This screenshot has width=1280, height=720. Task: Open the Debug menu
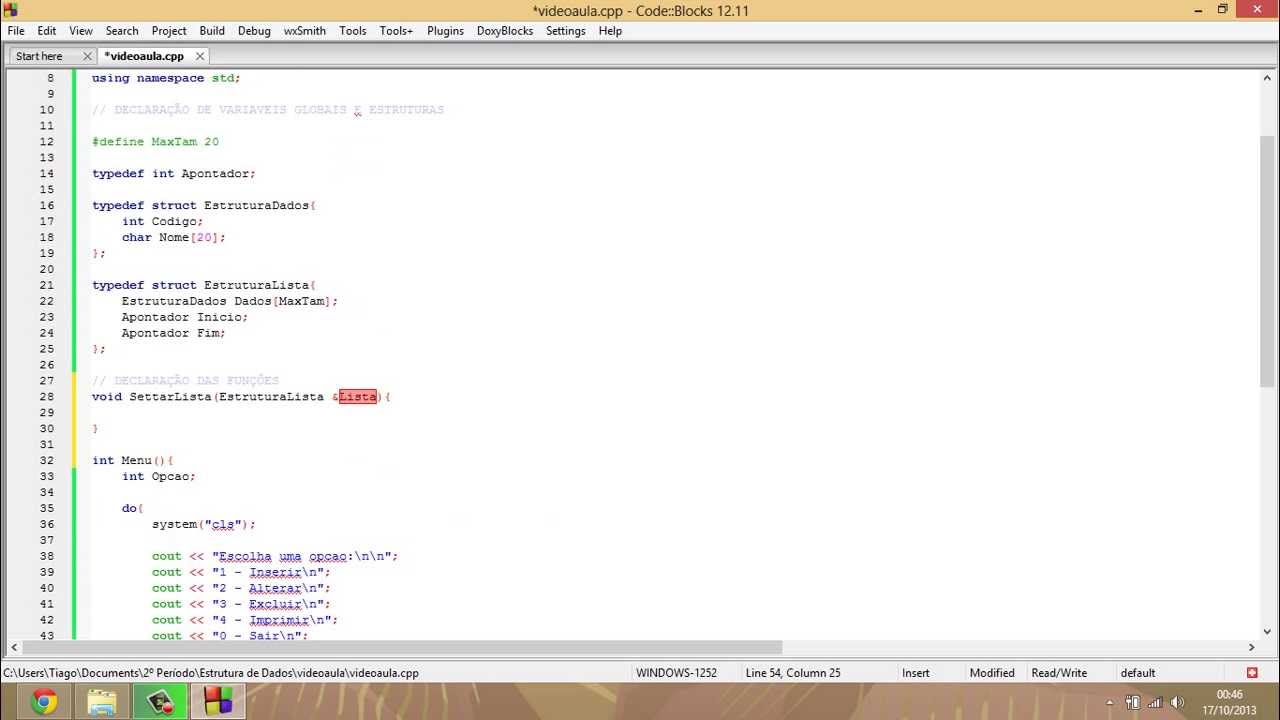tap(254, 31)
